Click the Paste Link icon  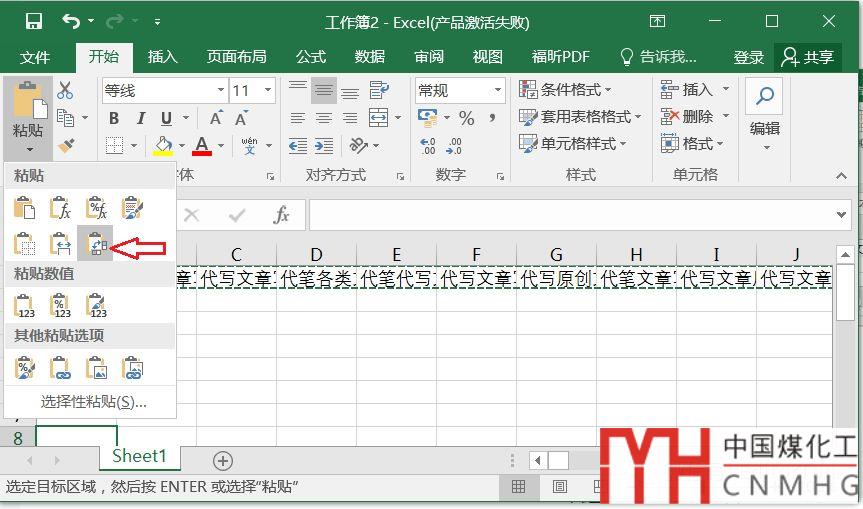(x=60, y=369)
